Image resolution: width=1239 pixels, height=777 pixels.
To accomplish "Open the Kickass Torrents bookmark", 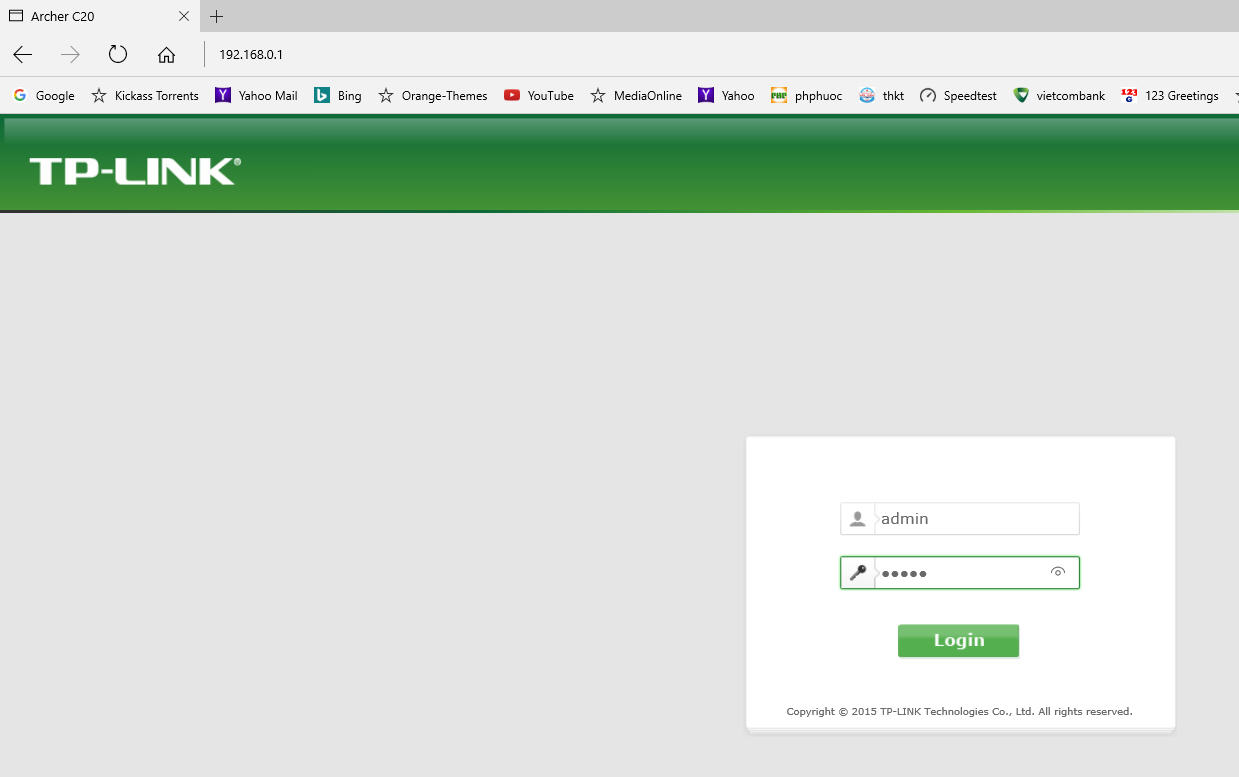I will tap(145, 96).
